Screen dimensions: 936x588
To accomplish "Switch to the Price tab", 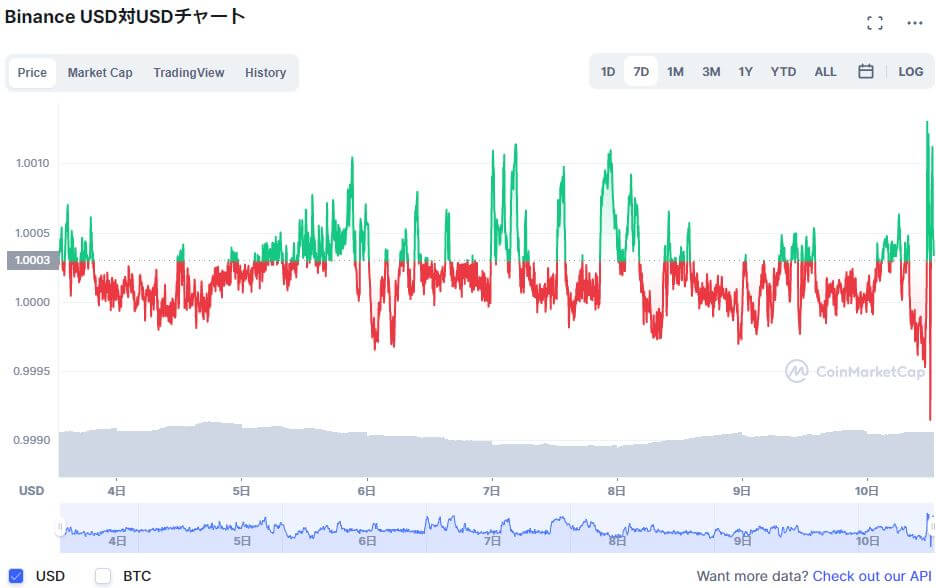I will [x=32, y=73].
